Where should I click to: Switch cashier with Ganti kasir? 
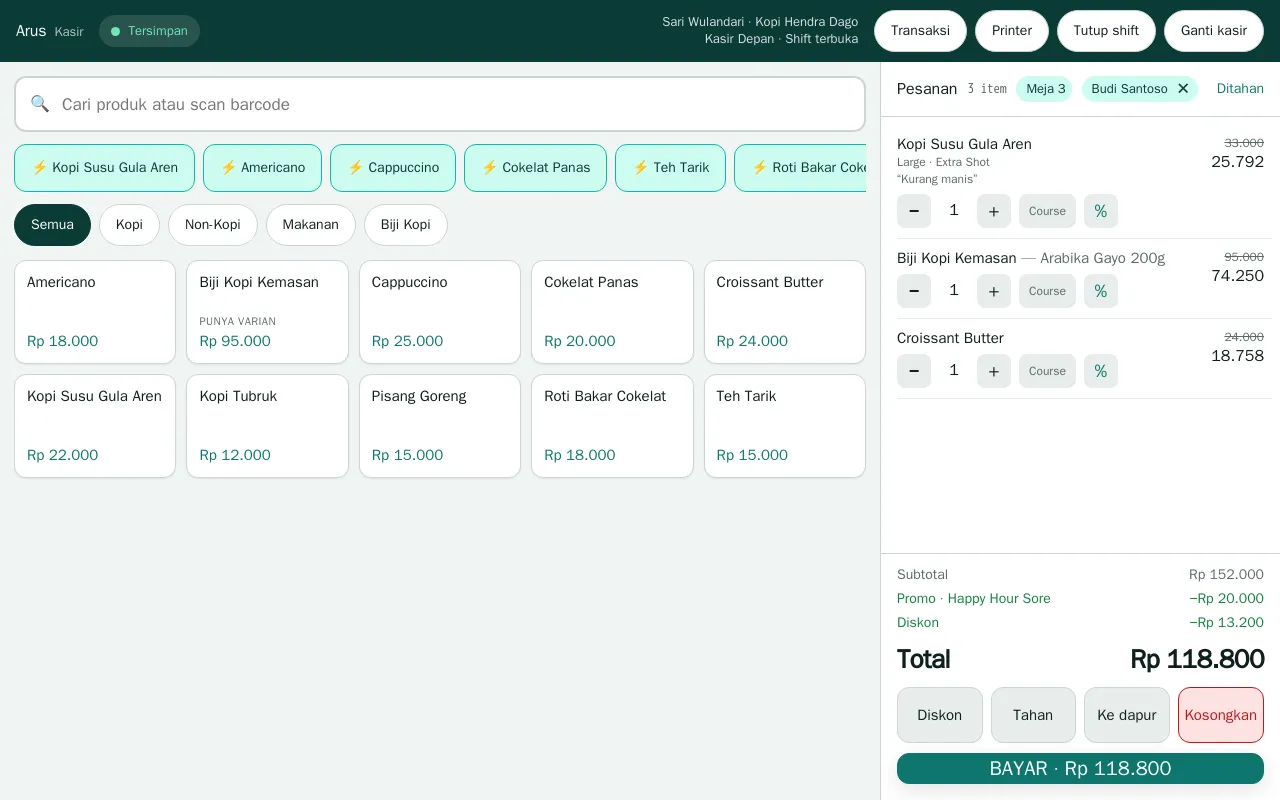(1214, 31)
